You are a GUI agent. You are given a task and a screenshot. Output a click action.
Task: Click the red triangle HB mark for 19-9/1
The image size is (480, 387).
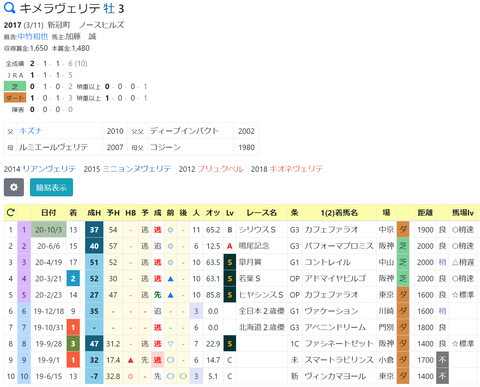131,360
